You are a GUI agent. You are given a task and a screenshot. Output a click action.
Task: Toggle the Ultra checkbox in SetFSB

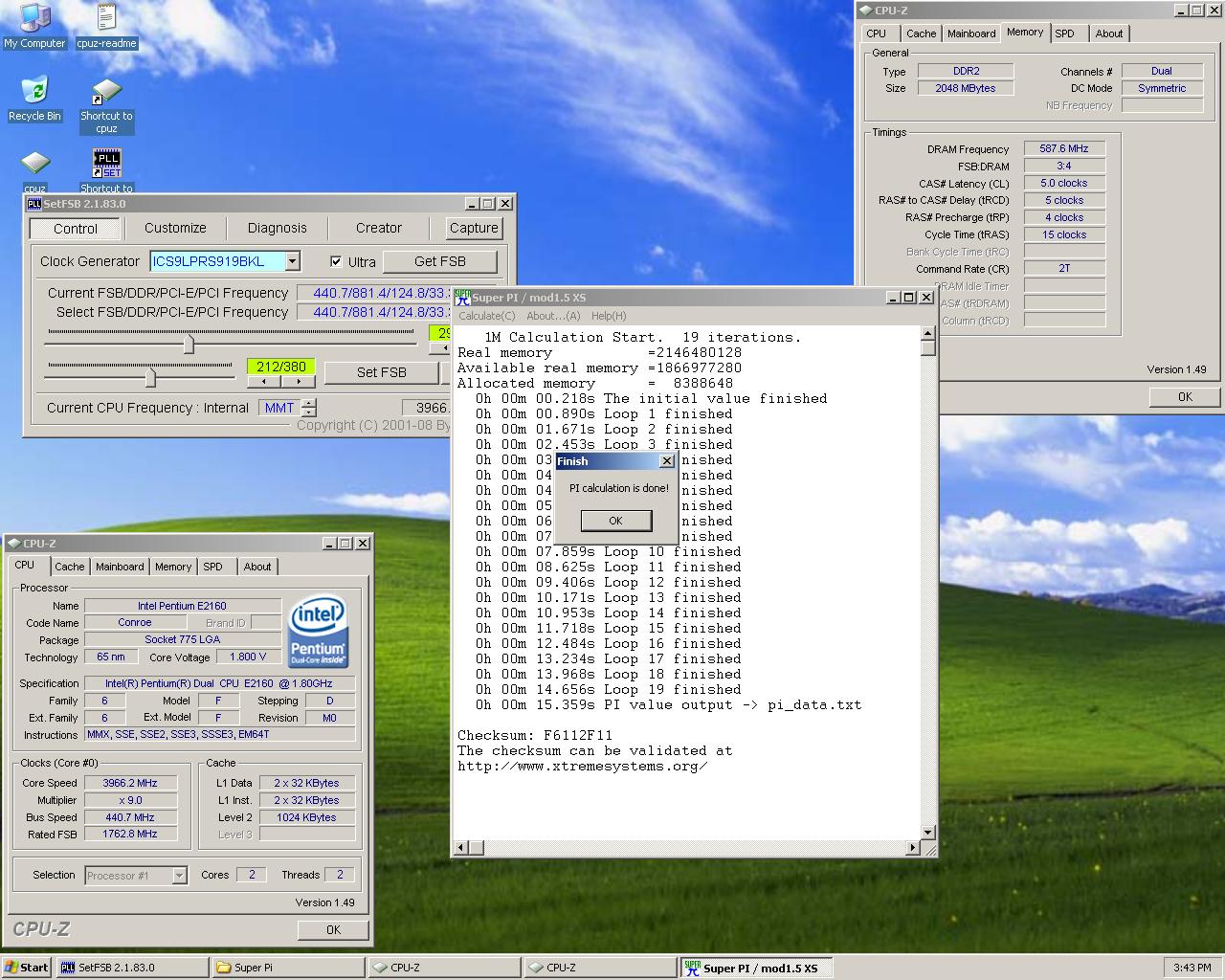[x=336, y=261]
